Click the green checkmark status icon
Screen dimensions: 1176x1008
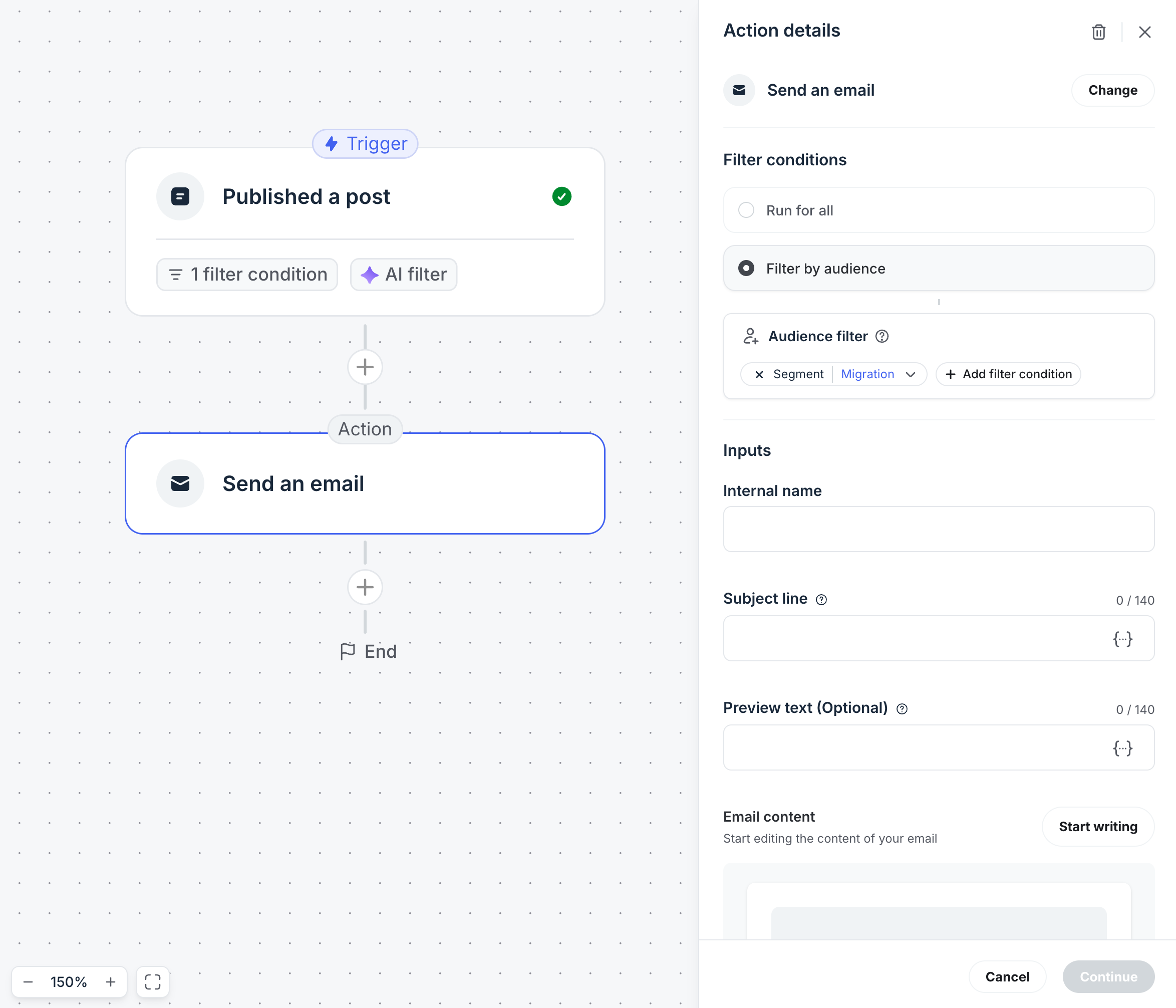(561, 196)
